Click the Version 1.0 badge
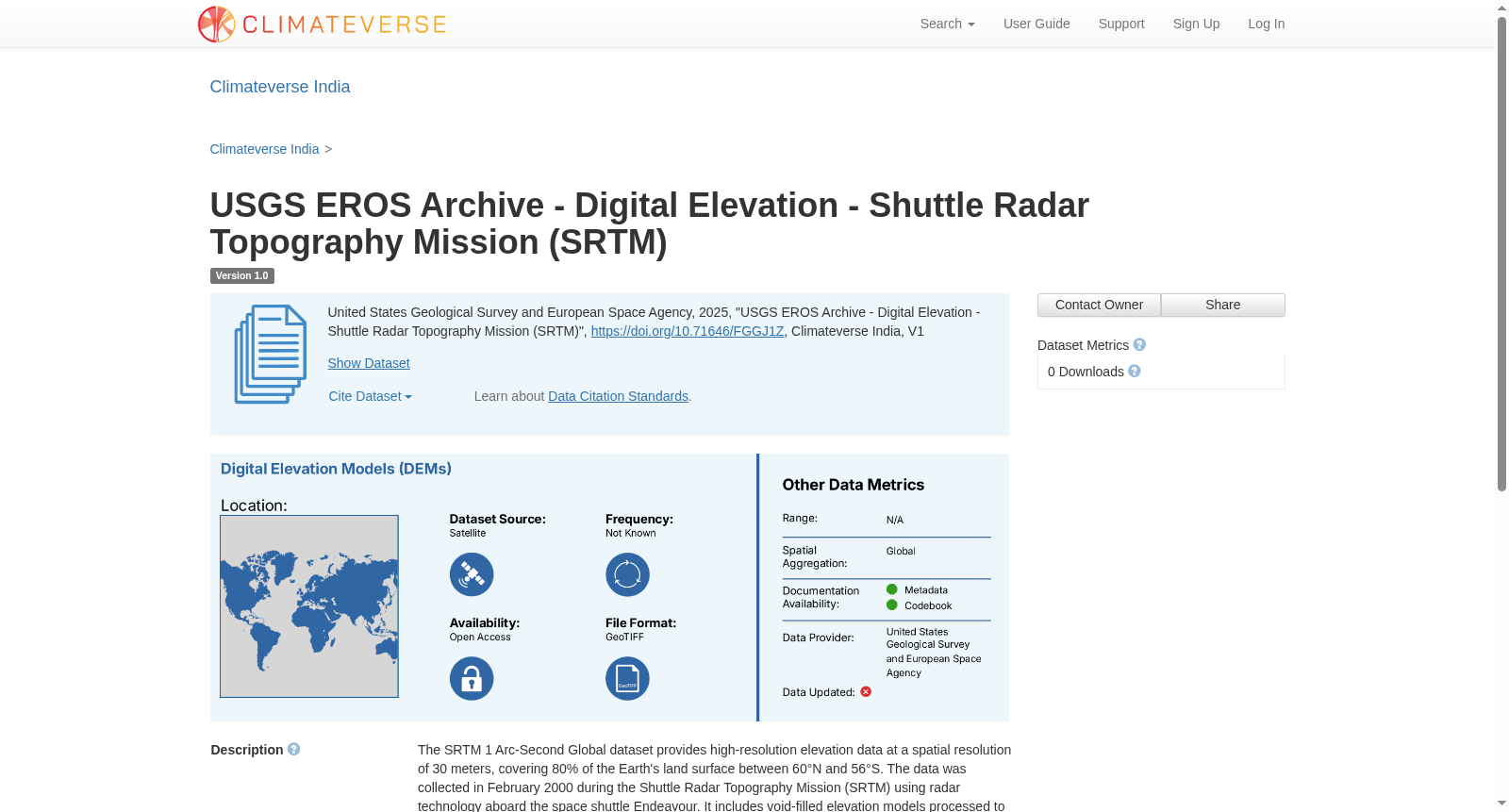The height and width of the screenshot is (812, 1509). tap(242, 276)
